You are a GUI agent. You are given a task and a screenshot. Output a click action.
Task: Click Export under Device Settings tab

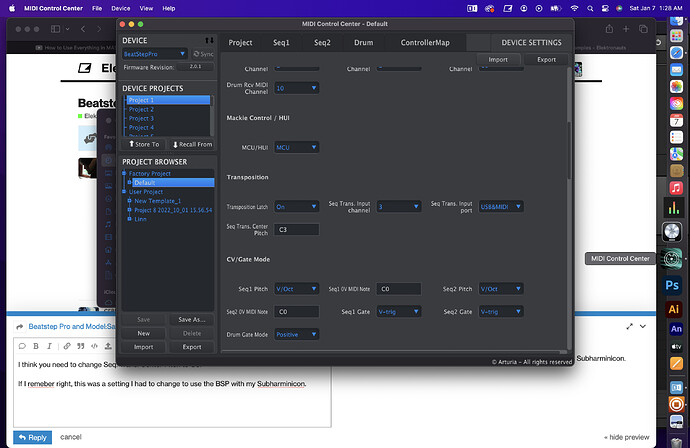tap(546, 59)
